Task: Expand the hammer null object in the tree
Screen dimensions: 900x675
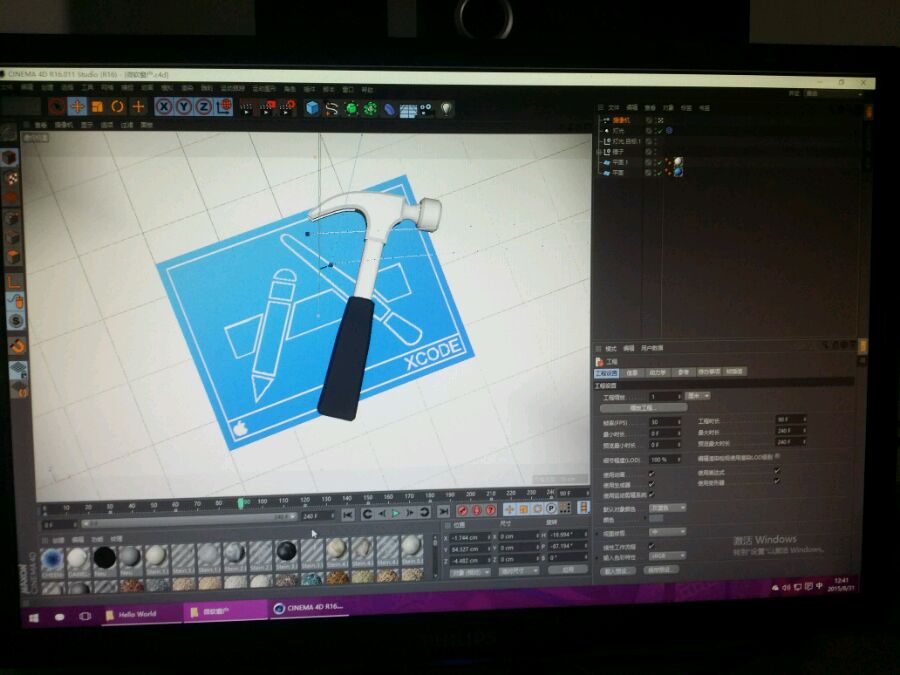Action: click(x=599, y=152)
